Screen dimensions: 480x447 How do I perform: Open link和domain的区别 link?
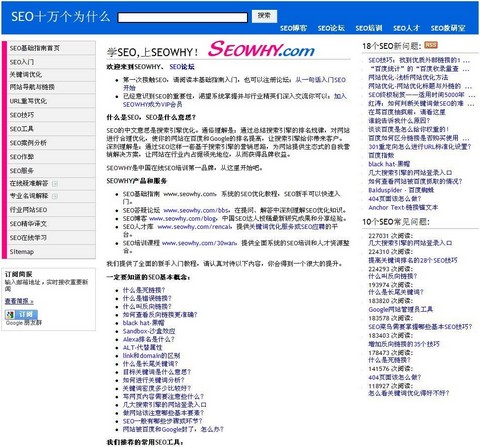(x=151, y=356)
